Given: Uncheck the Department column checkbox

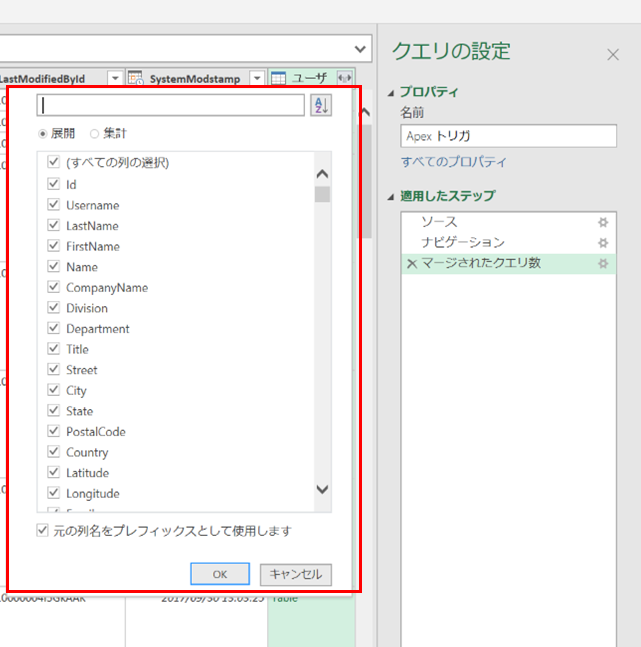Looking at the screenshot, I should [x=54, y=328].
